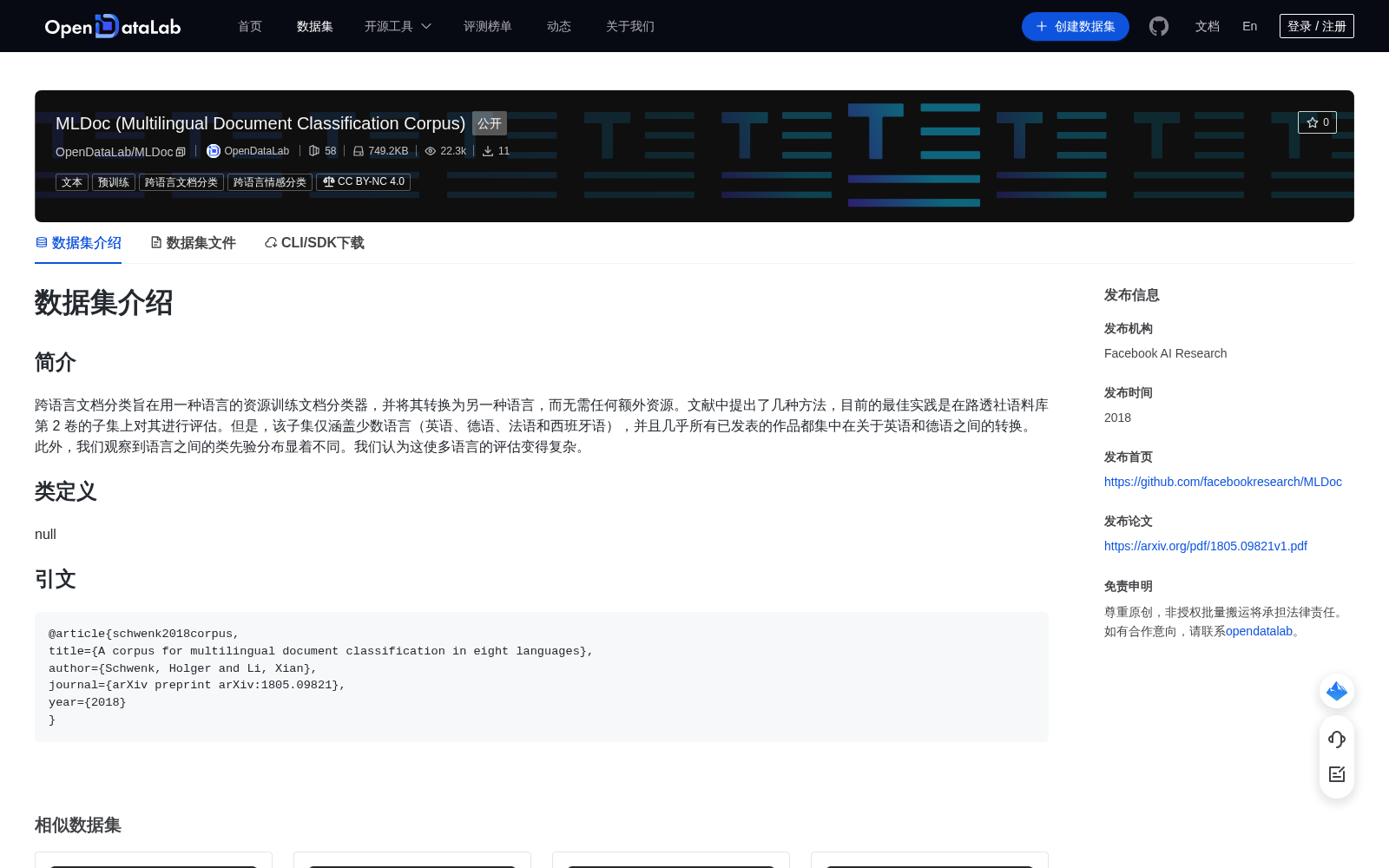Open the 数据集 navigation item
This screenshot has height=868, width=1389.
(315, 26)
